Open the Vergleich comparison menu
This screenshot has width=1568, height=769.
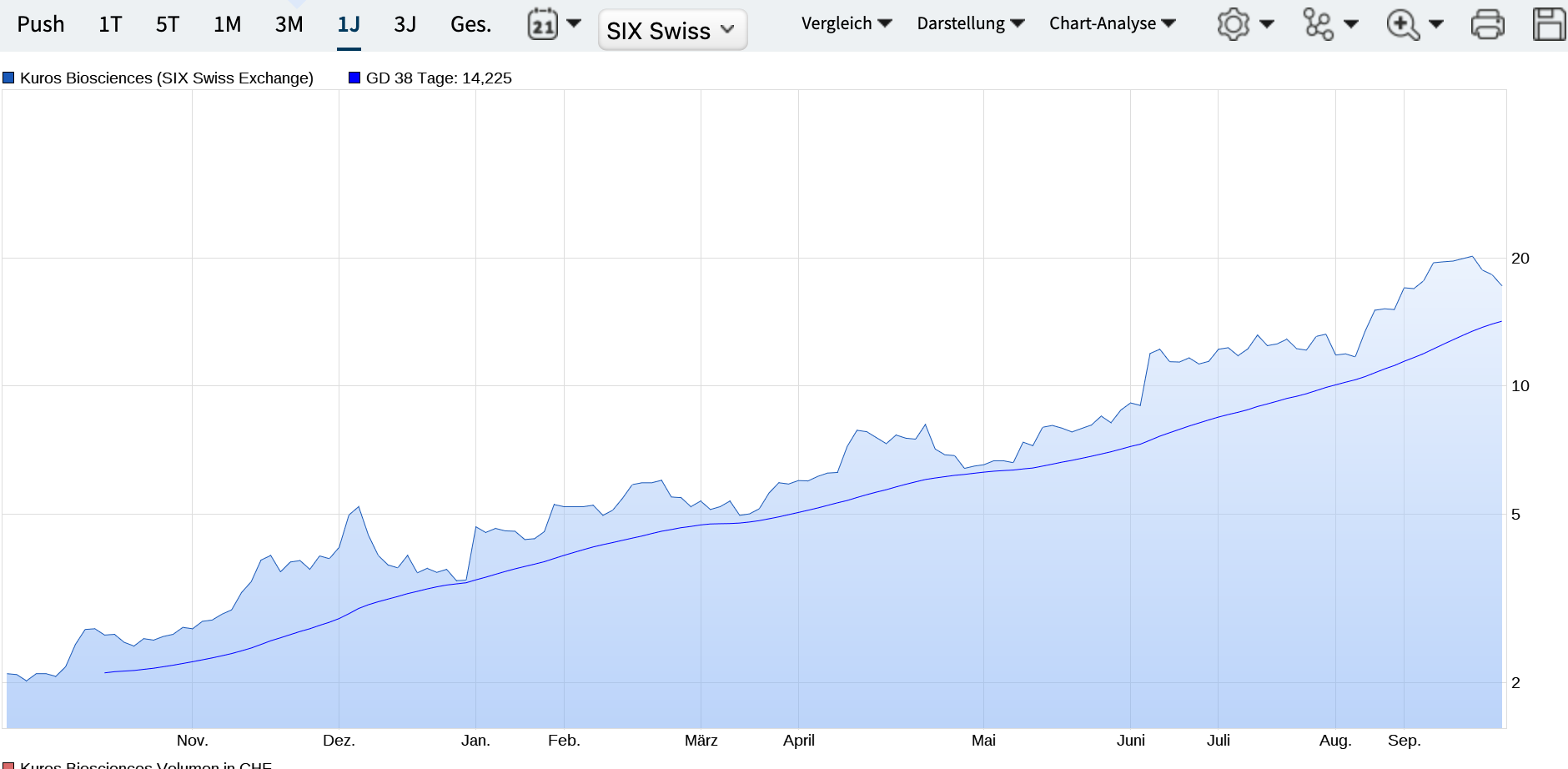(x=846, y=23)
